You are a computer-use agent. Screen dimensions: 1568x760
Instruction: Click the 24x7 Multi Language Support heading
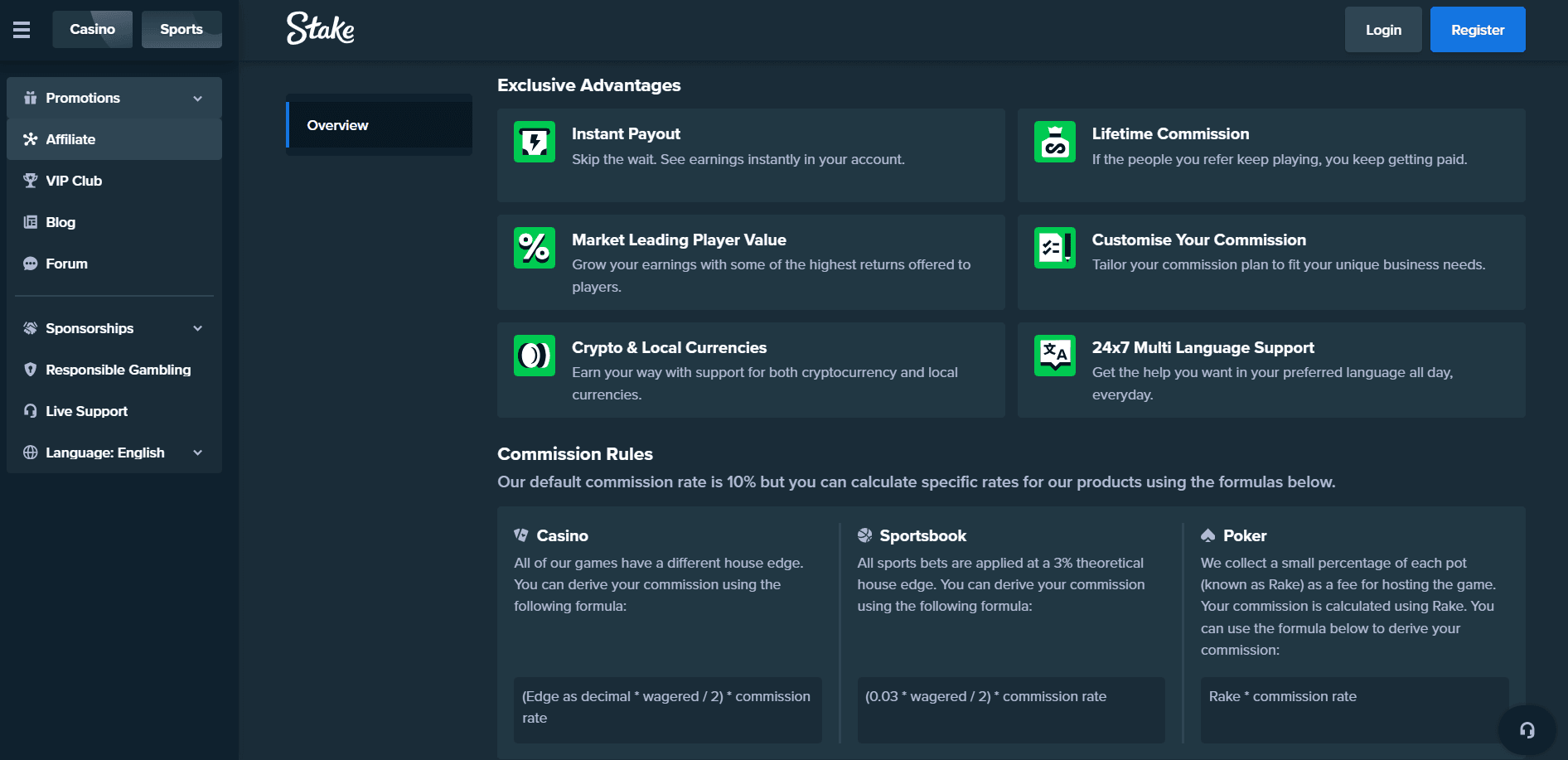click(1203, 347)
